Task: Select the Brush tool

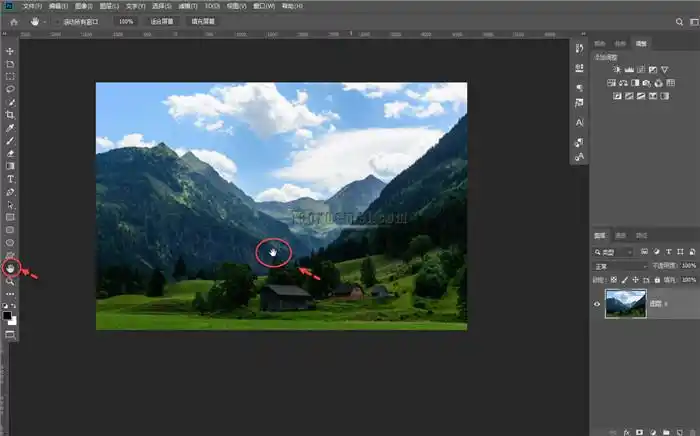Action: click(x=10, y=141)
